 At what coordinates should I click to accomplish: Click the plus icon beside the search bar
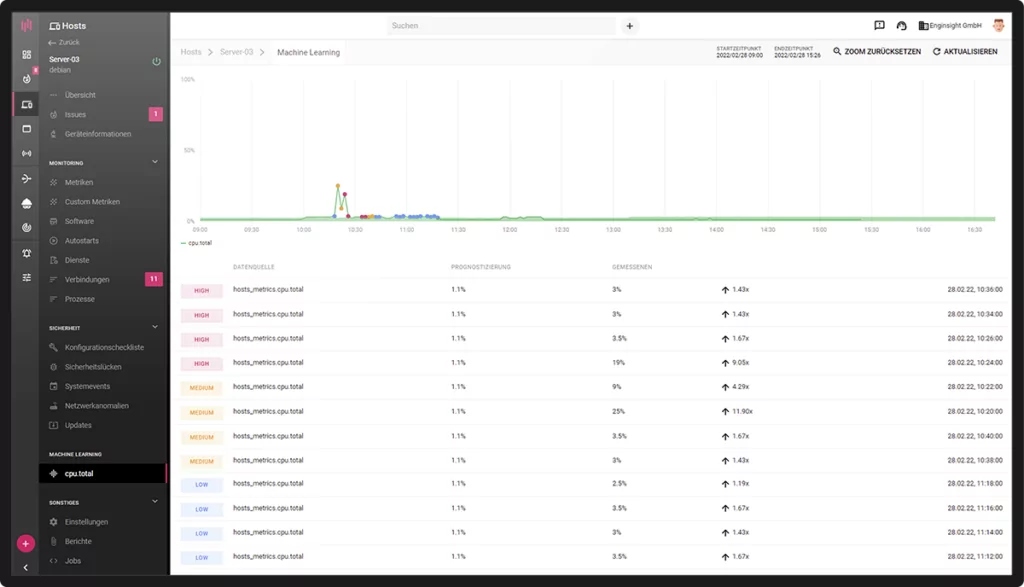(629, 25)
